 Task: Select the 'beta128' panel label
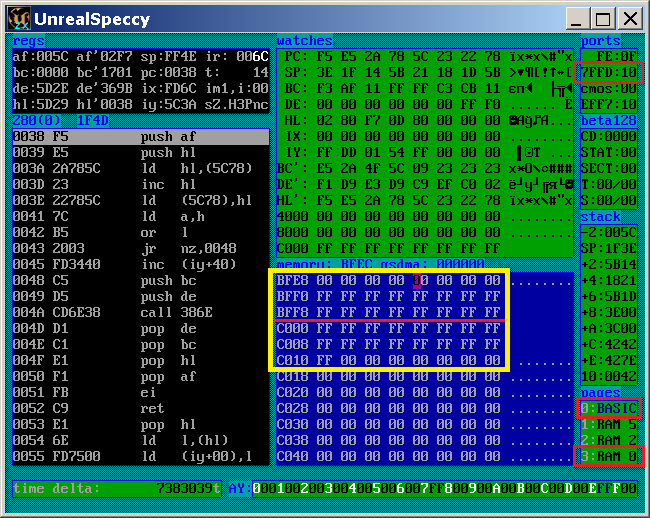(609, 121)
